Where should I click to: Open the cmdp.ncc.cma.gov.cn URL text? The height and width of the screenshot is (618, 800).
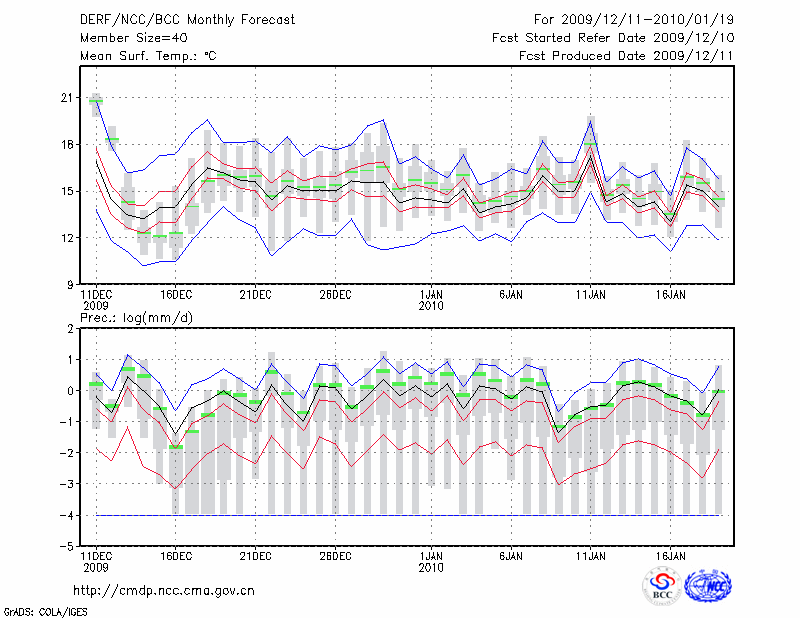coord(164,590)
